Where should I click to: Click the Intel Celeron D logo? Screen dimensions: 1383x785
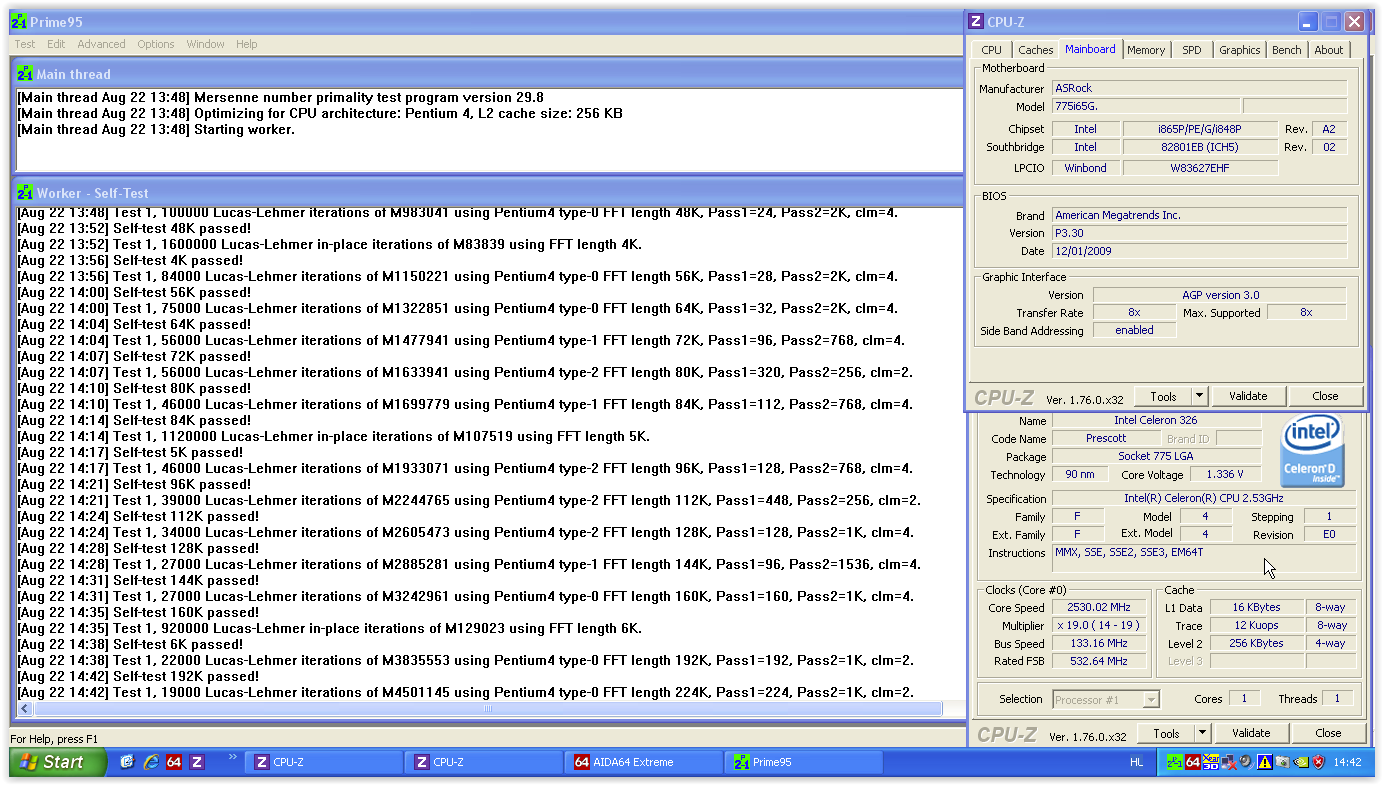click(x=1314, y=452)
